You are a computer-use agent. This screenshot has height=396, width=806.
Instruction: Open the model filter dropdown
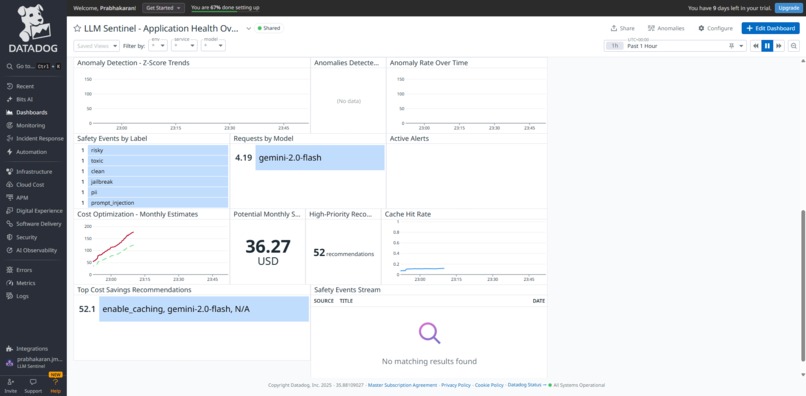213,46
